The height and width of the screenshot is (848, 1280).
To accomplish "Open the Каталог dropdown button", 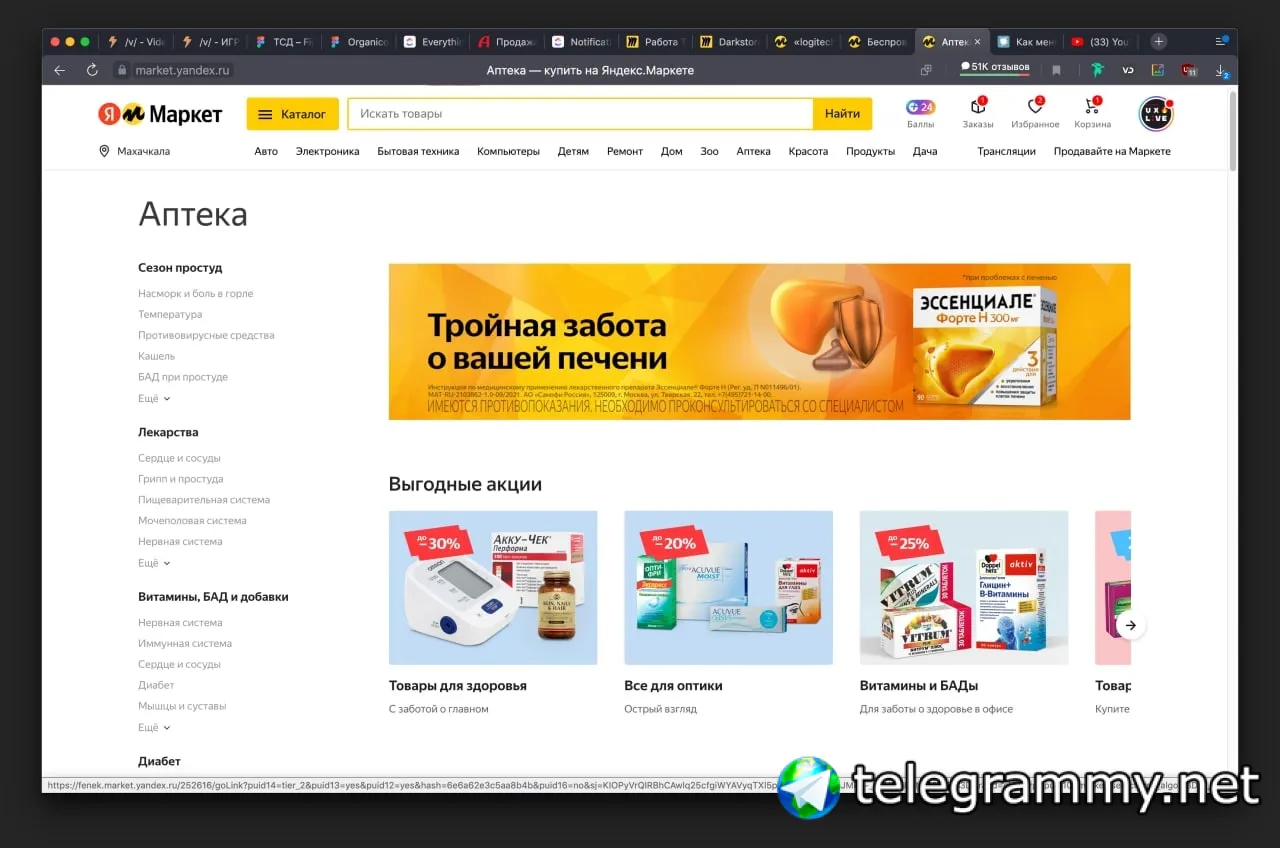I will pos(293,114).
